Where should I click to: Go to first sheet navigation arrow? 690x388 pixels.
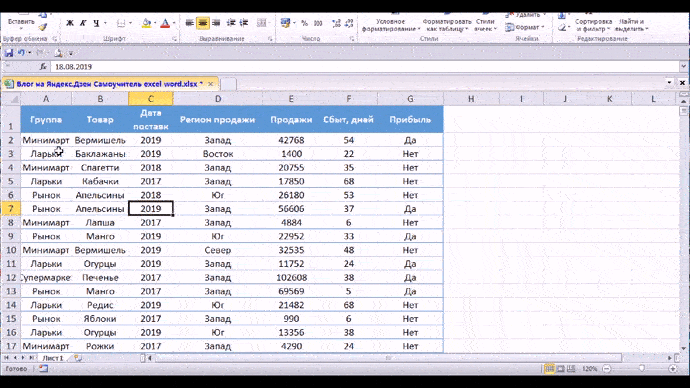[6, 358]
